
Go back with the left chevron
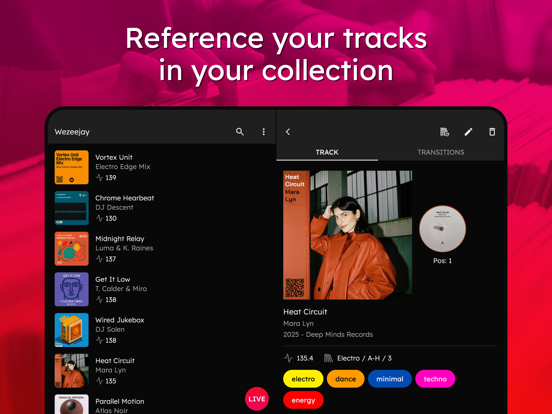click(x=288, y=132)
